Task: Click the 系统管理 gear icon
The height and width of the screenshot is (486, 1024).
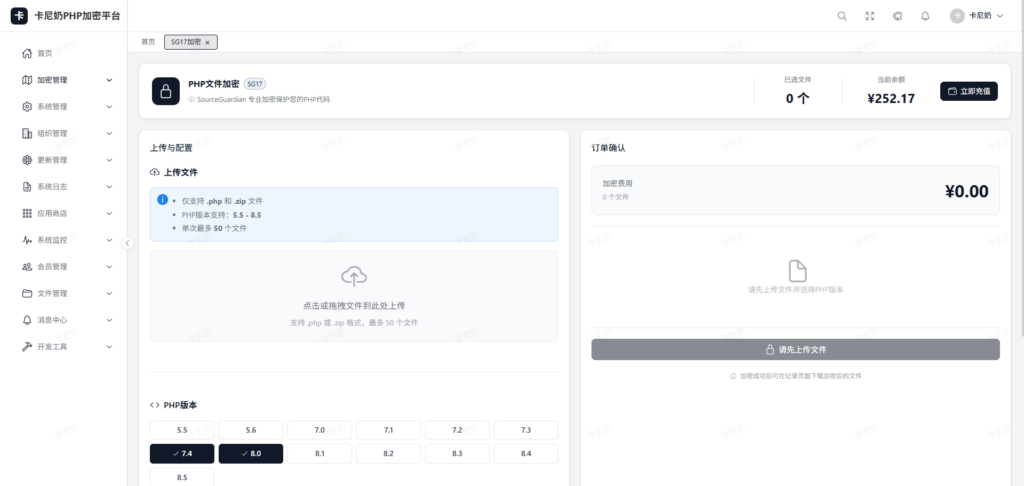Action: pyautogui.click(x=27, y=106)
